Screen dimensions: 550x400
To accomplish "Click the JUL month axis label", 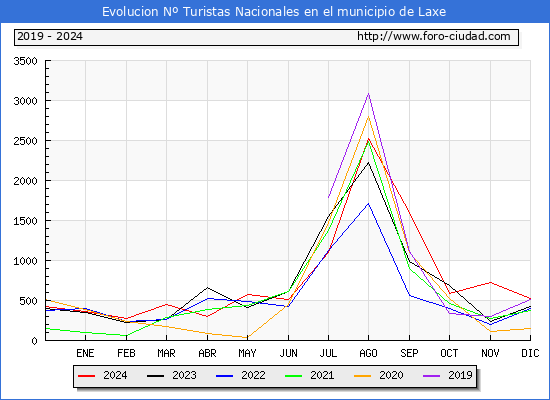I will point(328,353).
